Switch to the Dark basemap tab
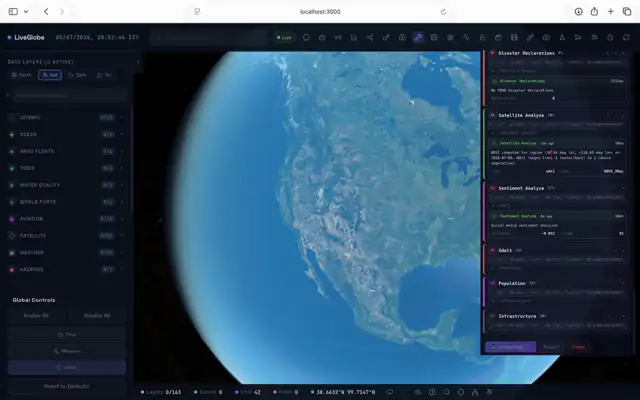640x400 pixels. (x=78, y=75)
